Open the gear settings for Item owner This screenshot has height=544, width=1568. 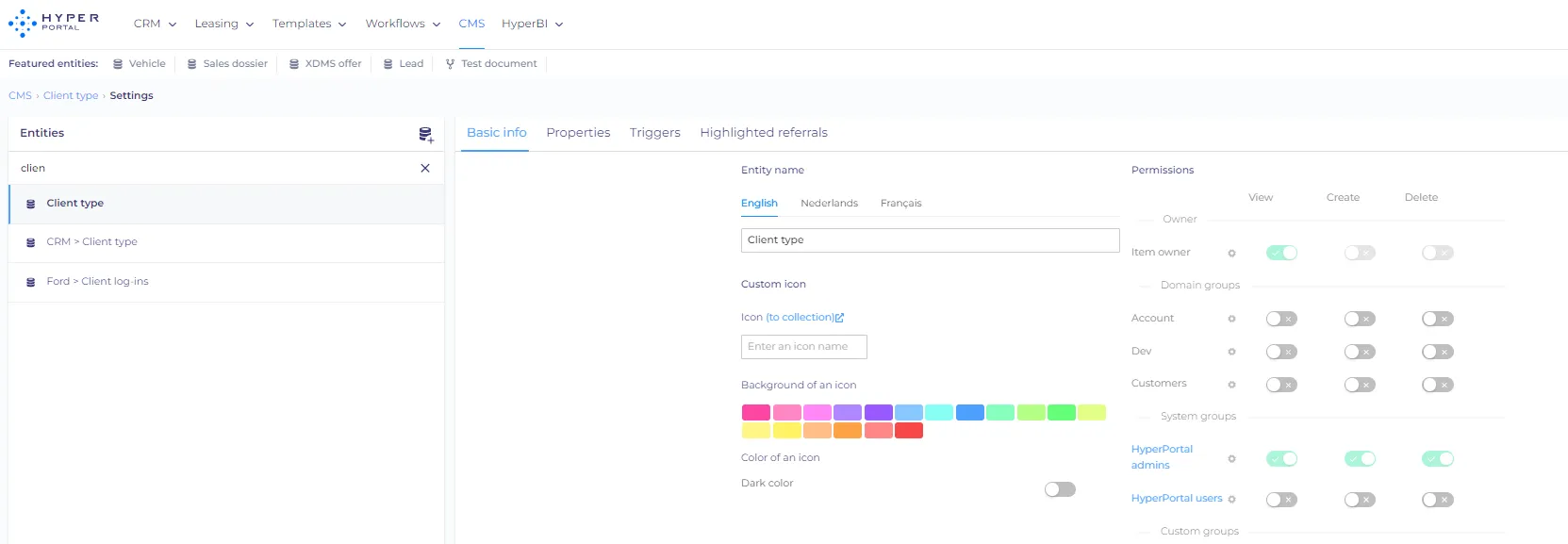click(x=1231, y=254)
